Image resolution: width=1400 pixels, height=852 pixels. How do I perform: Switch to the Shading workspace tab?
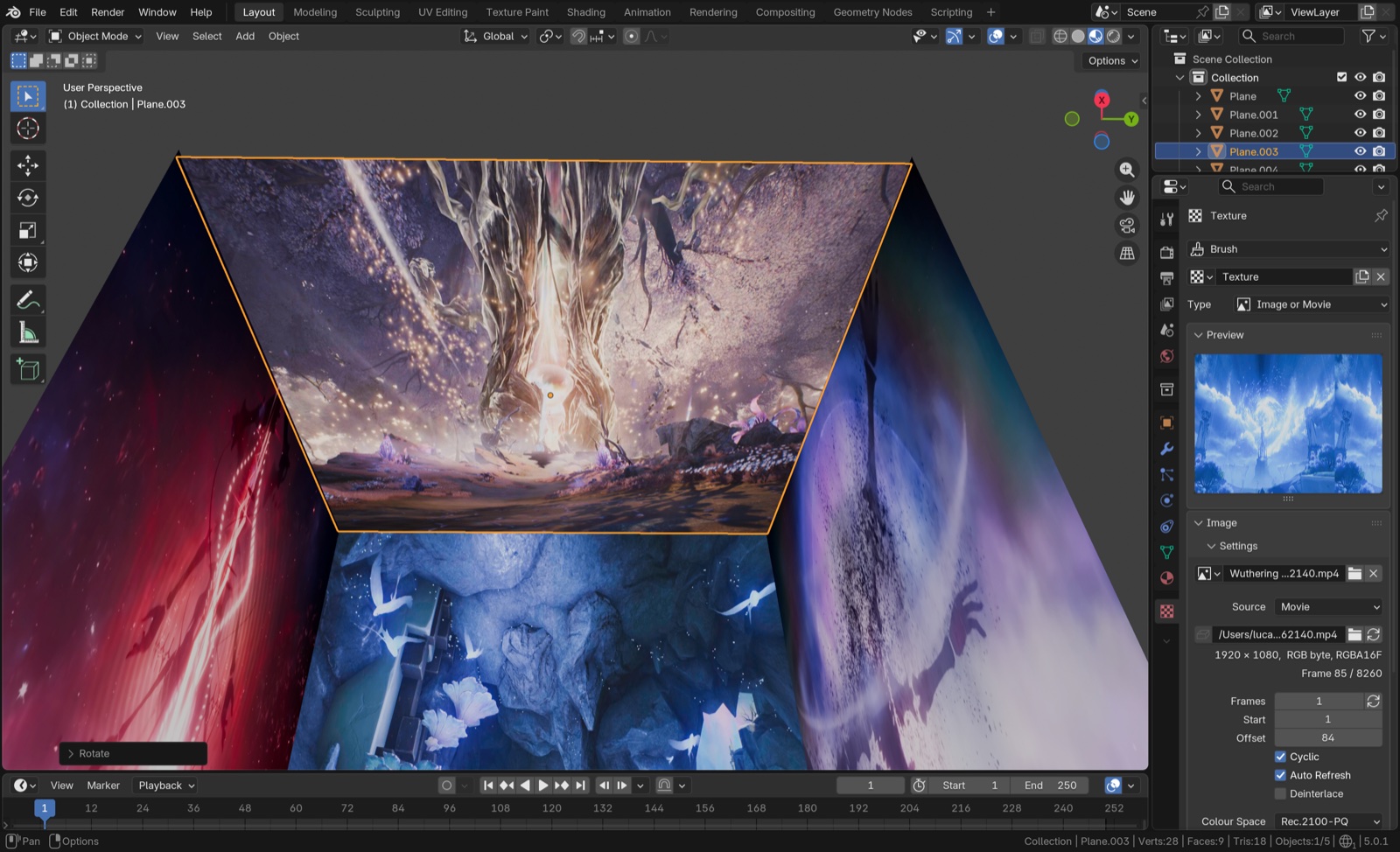[585, 12]
